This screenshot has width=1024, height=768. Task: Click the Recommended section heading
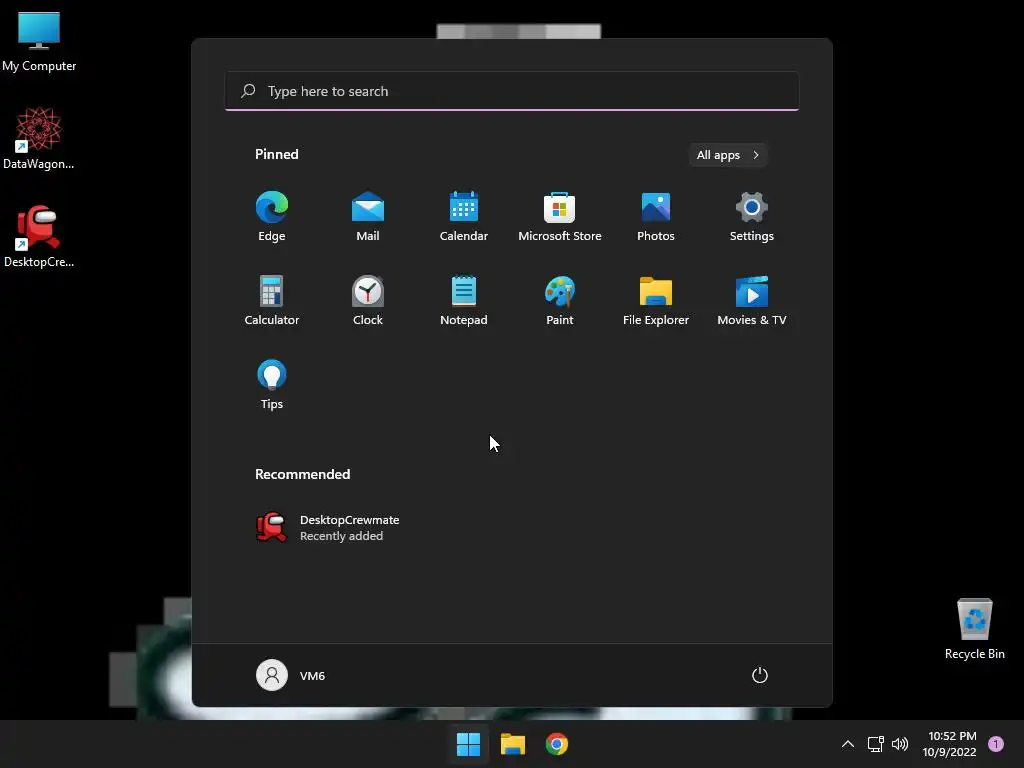click(302, 474)
